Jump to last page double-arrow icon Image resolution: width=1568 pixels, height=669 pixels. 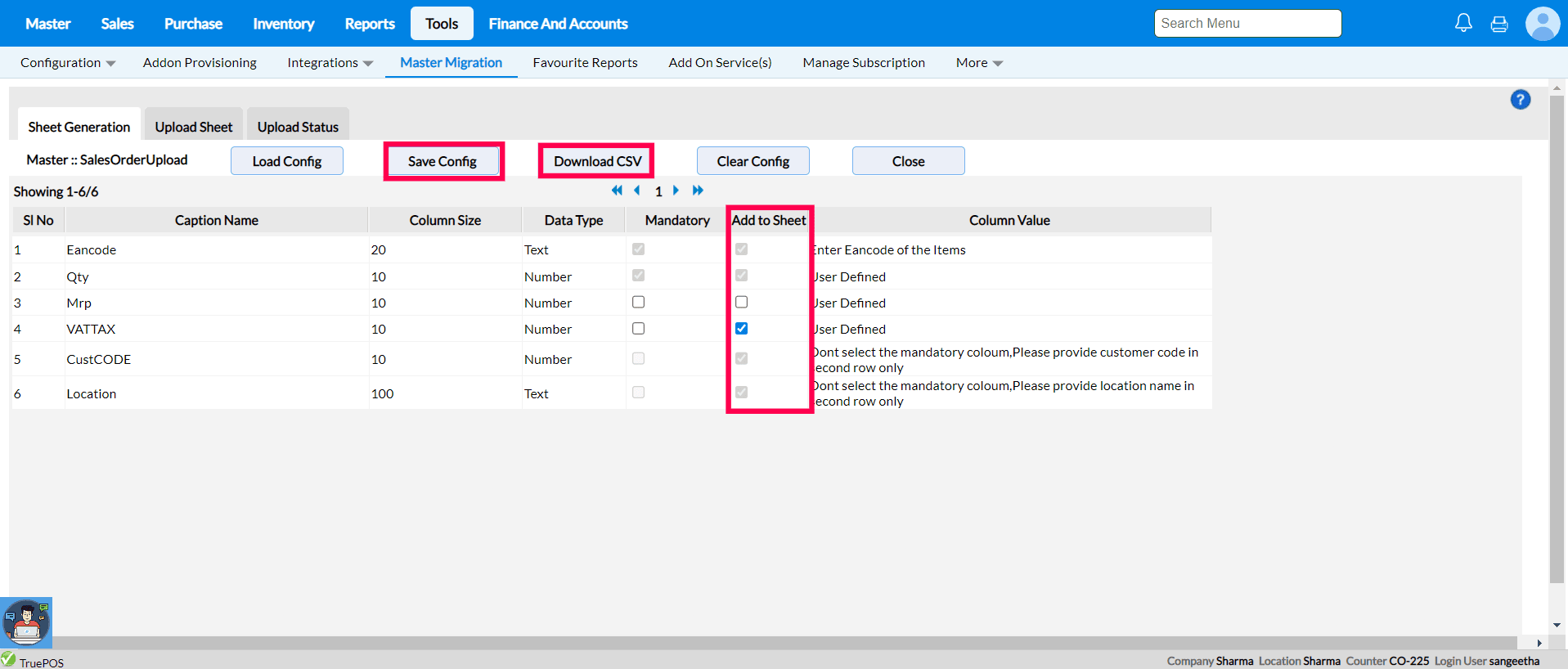click(x=698, y=191)
